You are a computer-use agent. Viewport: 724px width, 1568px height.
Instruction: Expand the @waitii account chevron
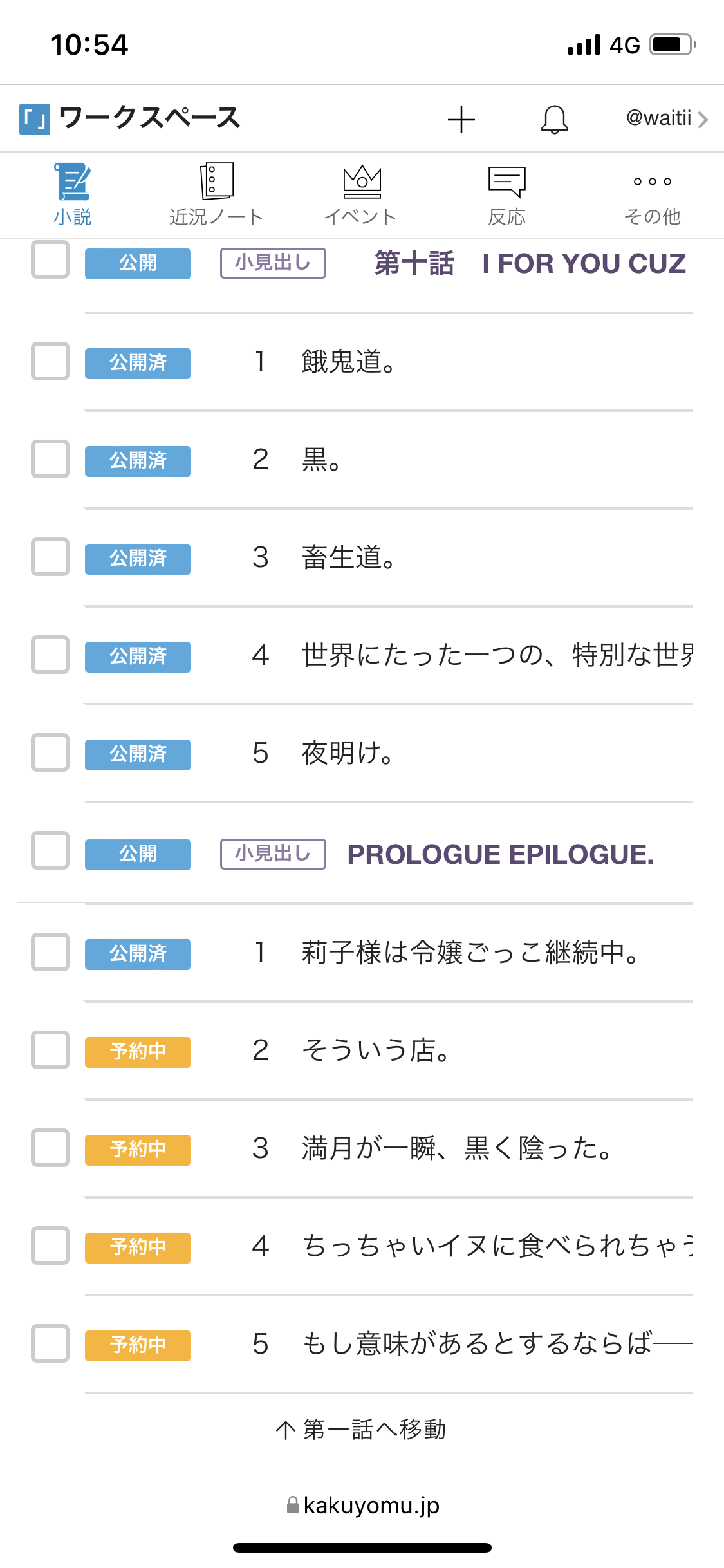pos(703,120)
